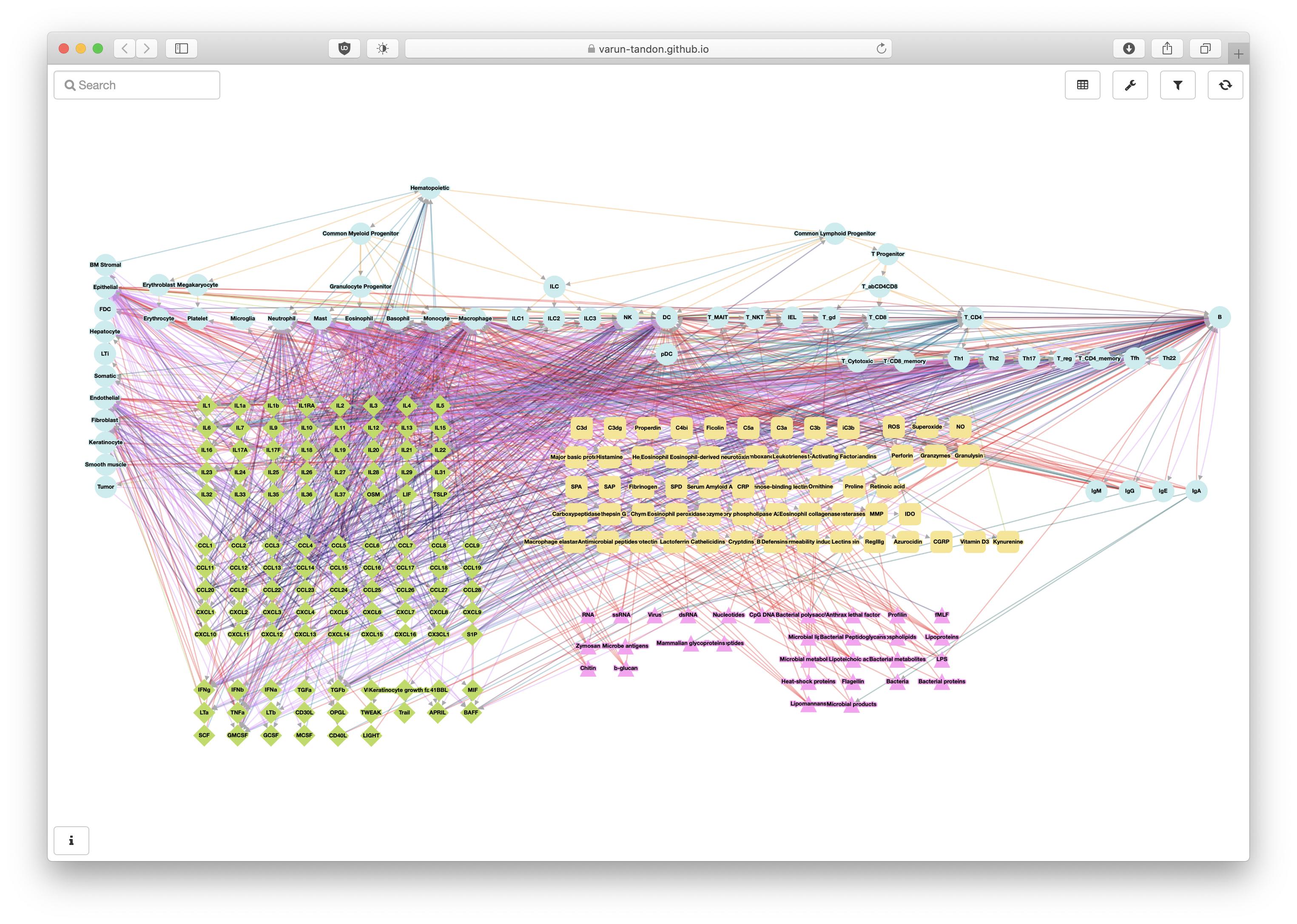The height and width of the screenshot is (924, 1297).
Task: Click the IFNg diamond node
Action: click(204, 689)
